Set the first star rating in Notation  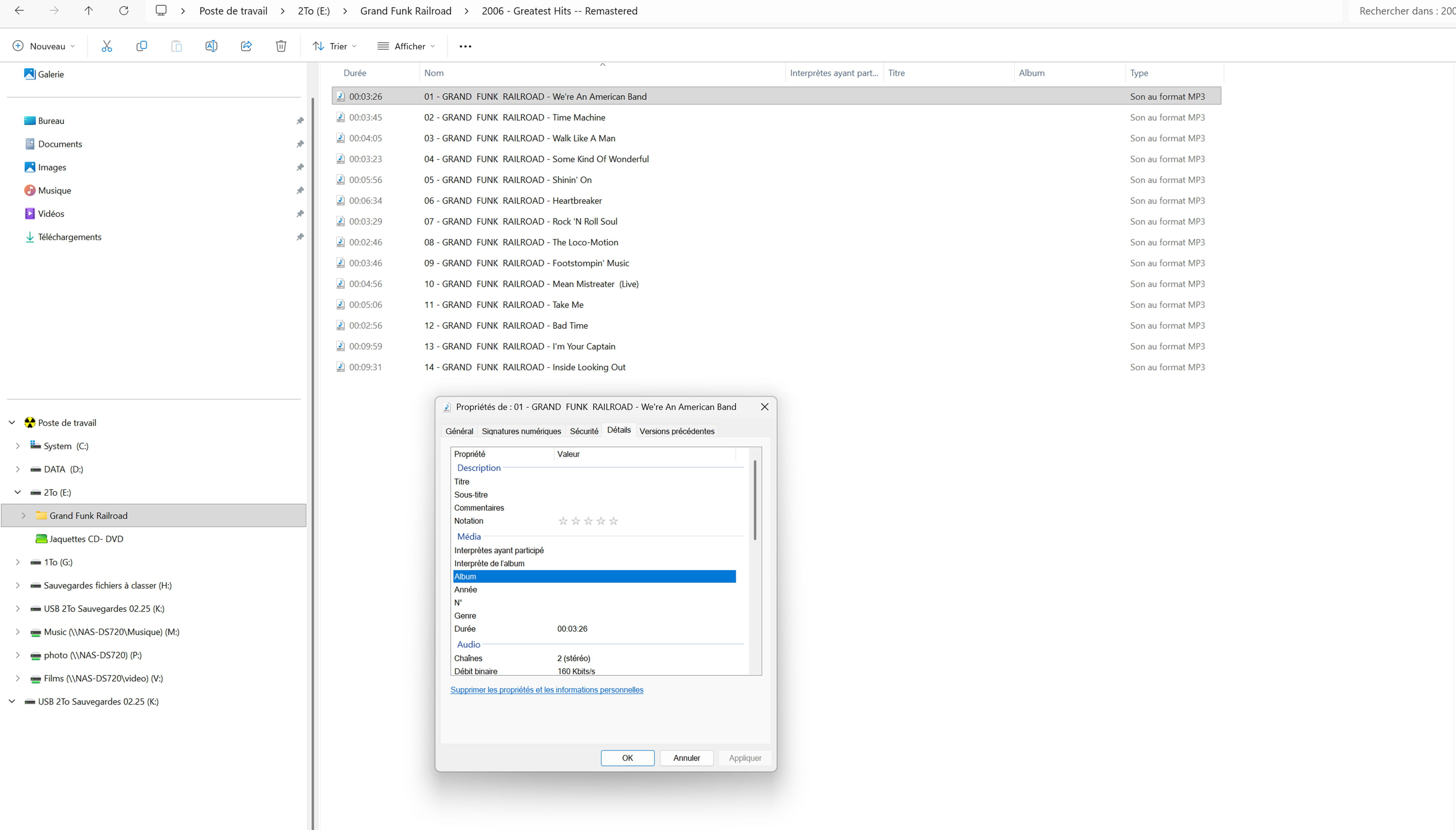coord(563,521)
